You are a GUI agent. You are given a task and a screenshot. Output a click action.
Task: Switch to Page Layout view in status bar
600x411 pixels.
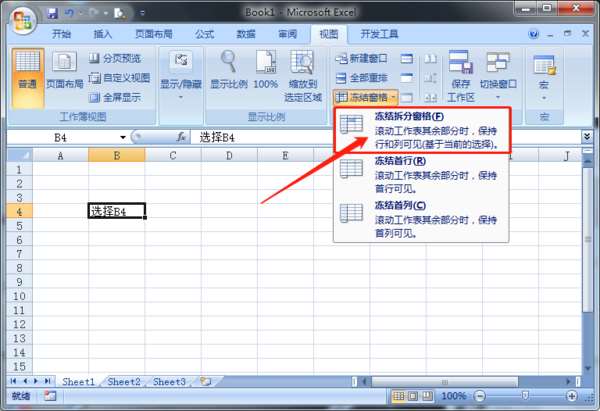pos(412,396)
